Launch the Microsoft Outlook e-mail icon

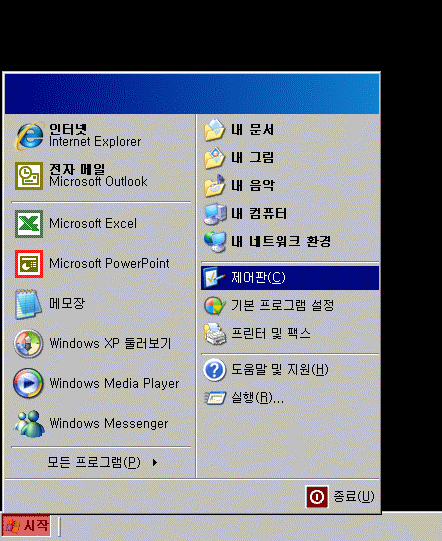(x=29, y=176)
